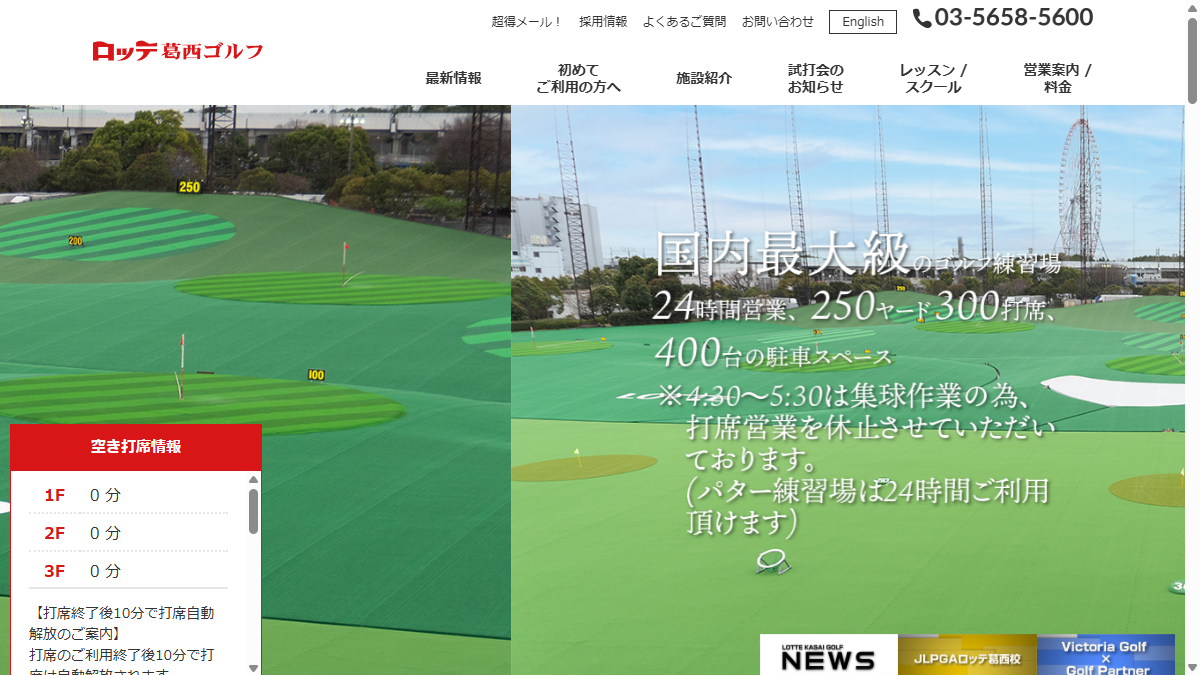The width and height of the screenshot is (1200, 675).
Task: Open the 営業案内 / 料金 menu
Action: pyautogui.click(x=1057, y=78)
